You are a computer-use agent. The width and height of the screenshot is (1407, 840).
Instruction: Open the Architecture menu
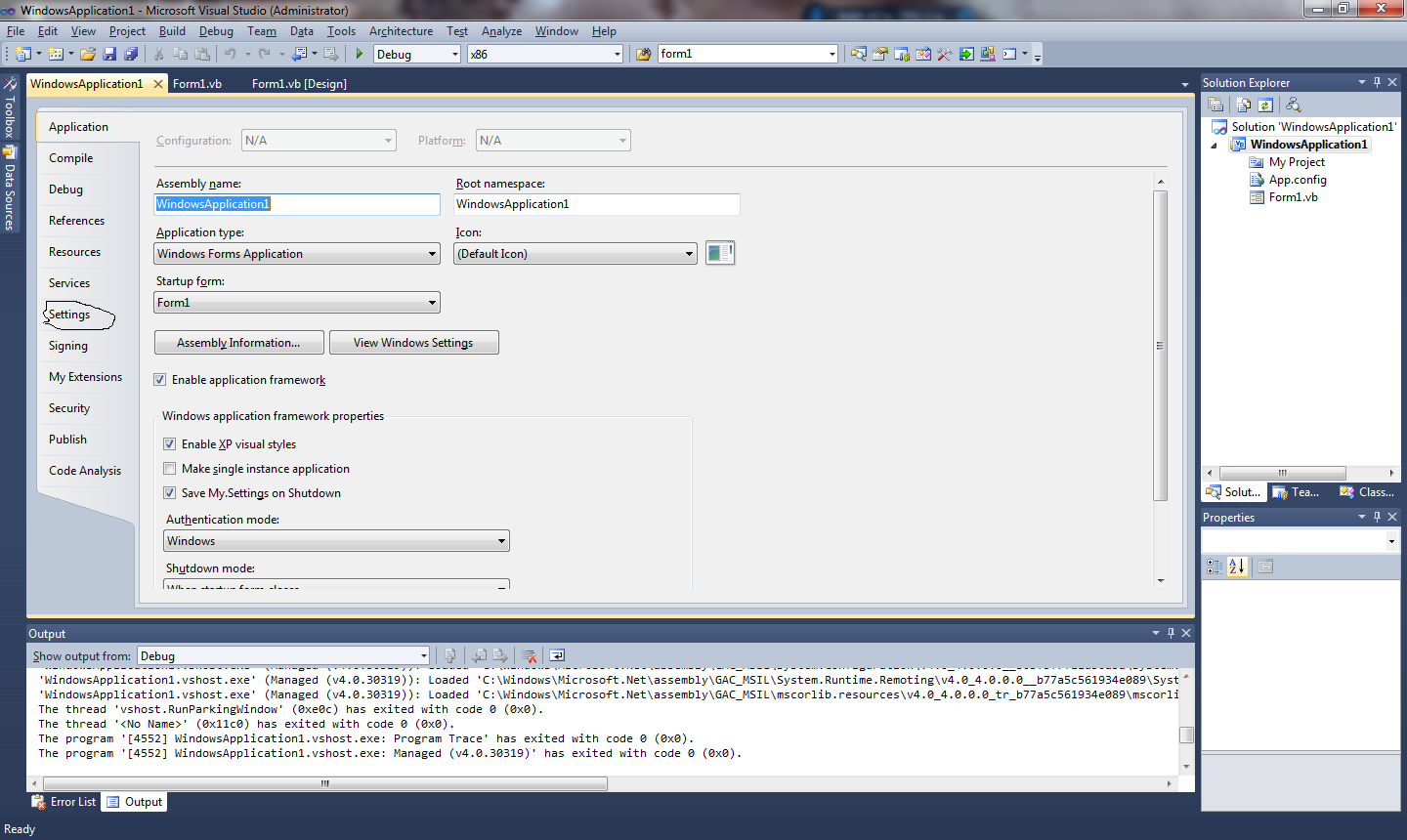point(401,31)
